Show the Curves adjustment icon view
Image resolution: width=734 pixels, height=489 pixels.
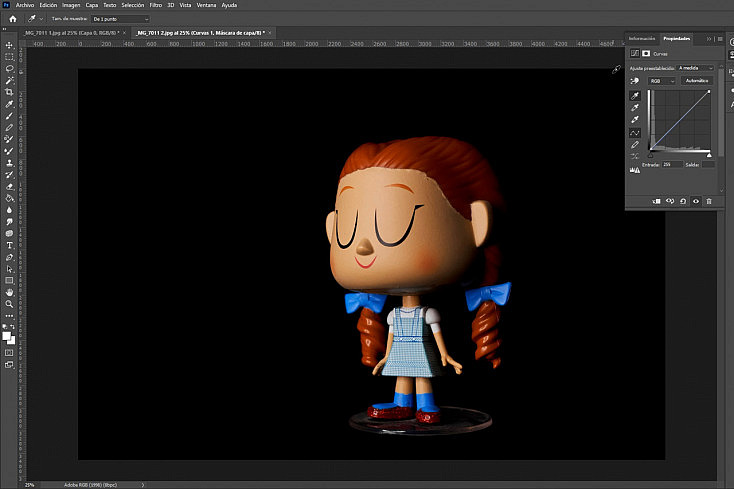tap(635, 53)
